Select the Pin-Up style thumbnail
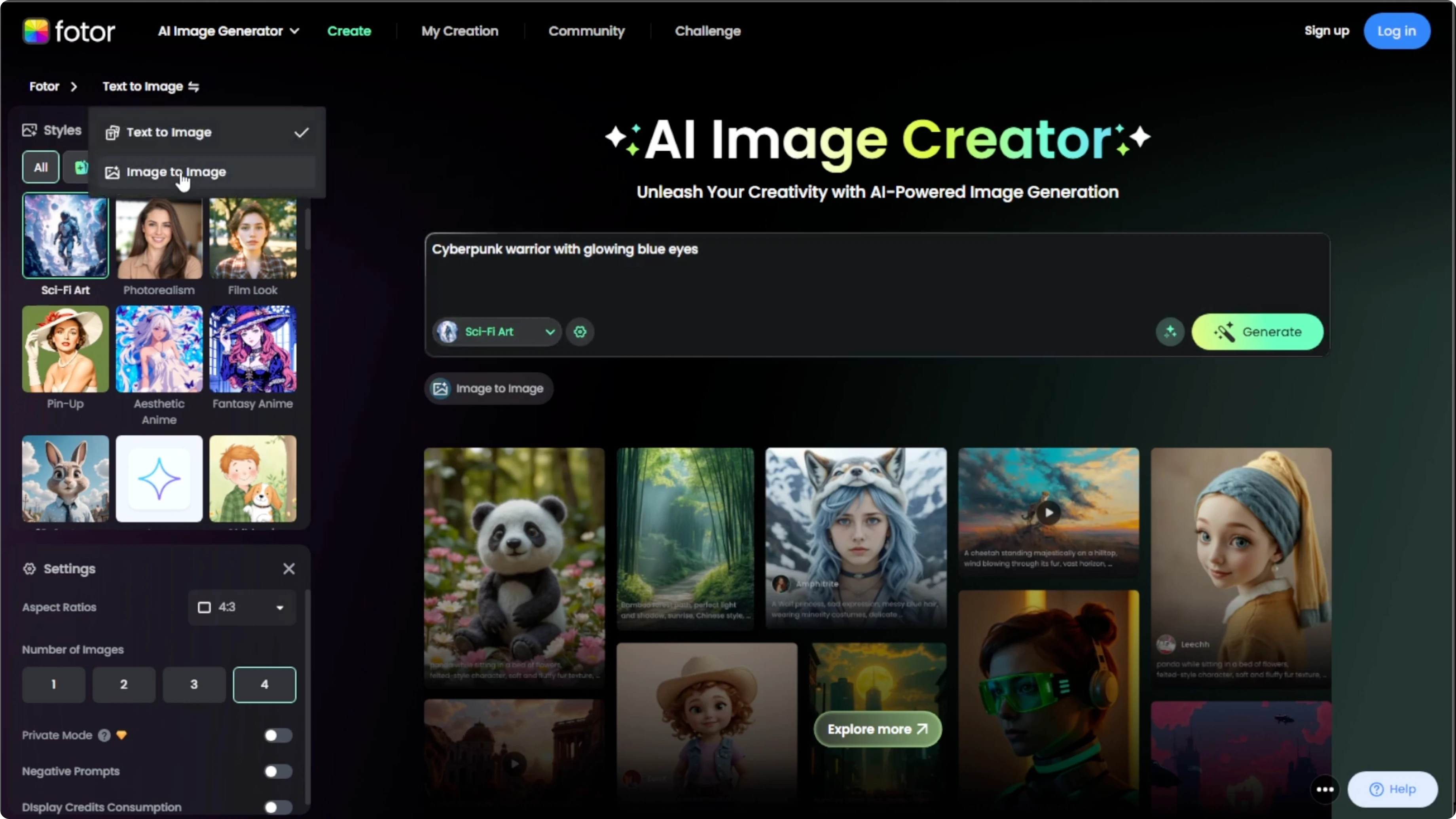 (x=66, y=349)
